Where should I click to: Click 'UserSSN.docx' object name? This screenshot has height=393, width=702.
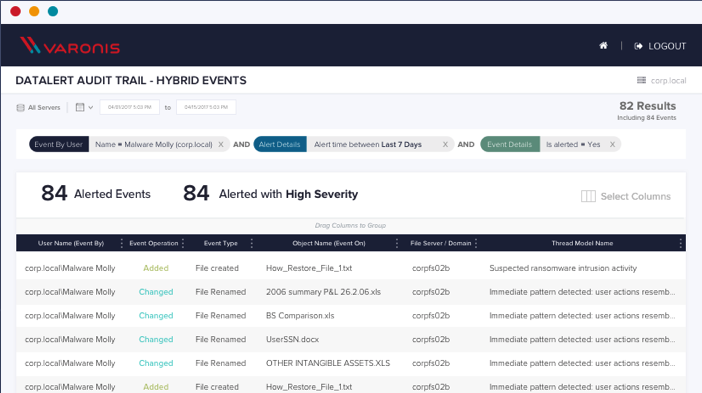(x=292, y=339)
